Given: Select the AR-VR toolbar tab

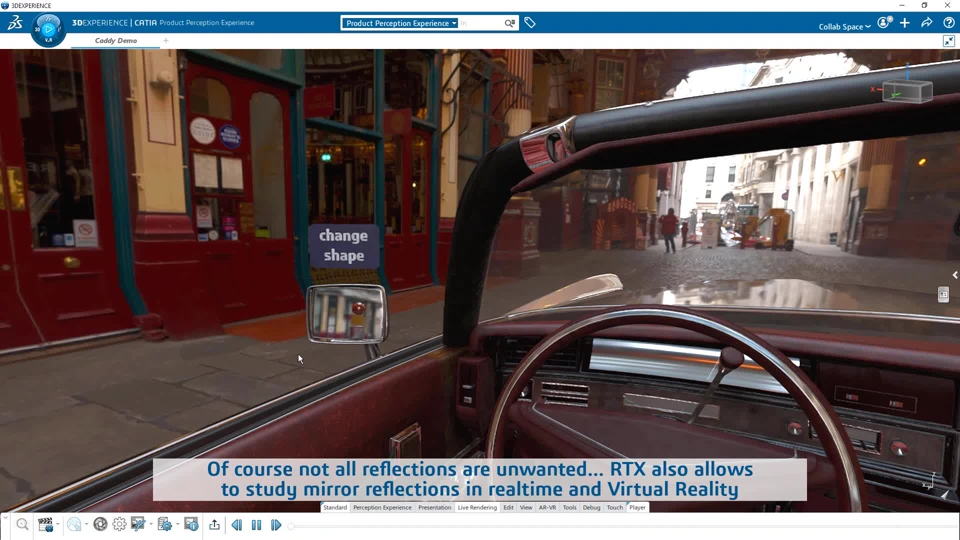Looking at the screenshot, I should tap(547, 508).
